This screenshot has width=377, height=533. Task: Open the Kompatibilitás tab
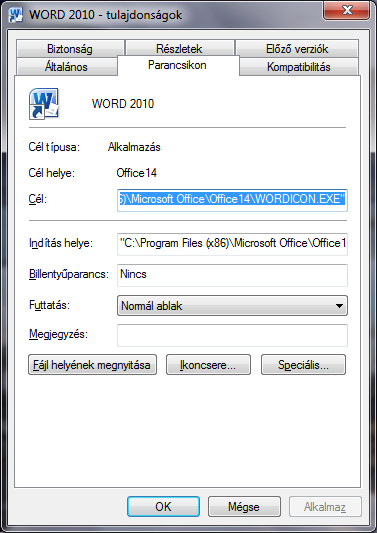[299, 67]
